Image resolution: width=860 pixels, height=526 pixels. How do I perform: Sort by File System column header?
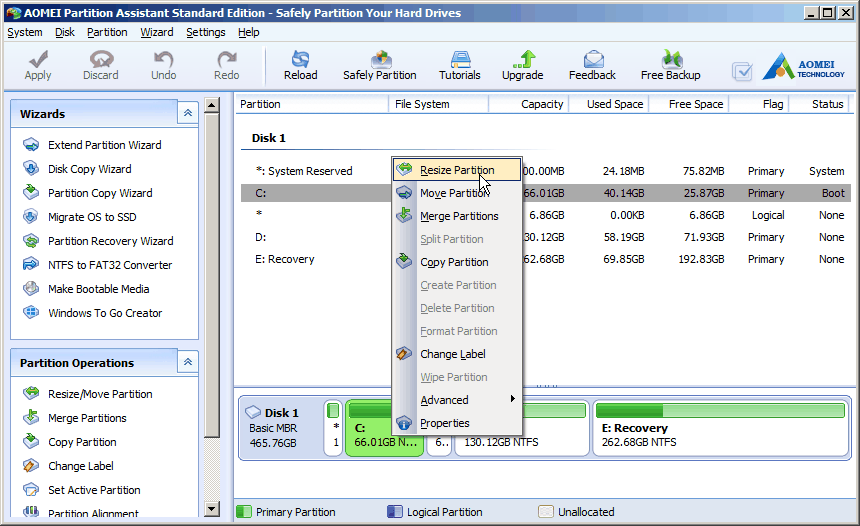tap(439, 104)
